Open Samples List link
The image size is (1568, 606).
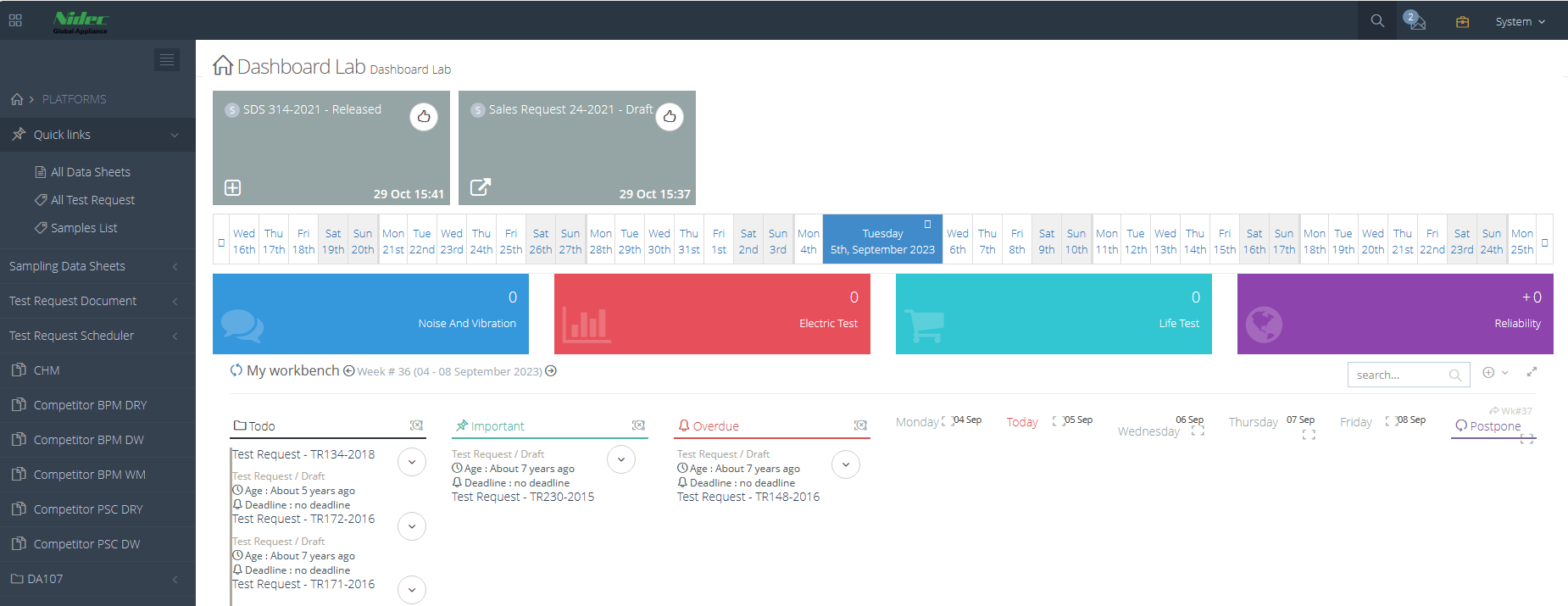pos(84,228)
